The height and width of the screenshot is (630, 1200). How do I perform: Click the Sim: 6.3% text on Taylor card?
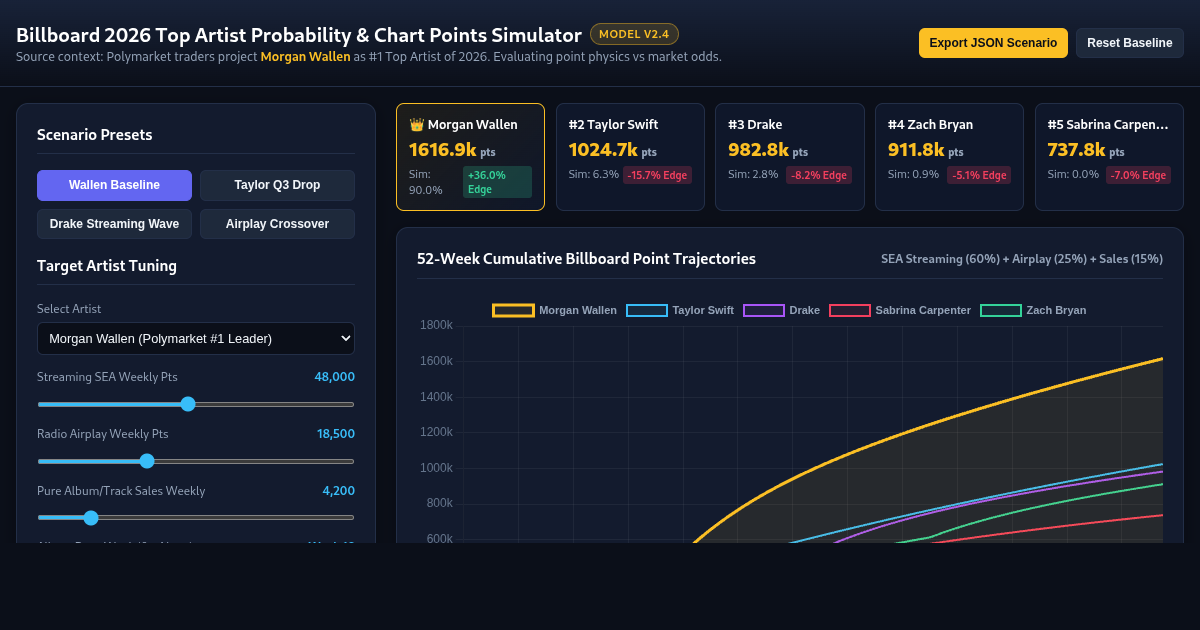tap(594, 175)
